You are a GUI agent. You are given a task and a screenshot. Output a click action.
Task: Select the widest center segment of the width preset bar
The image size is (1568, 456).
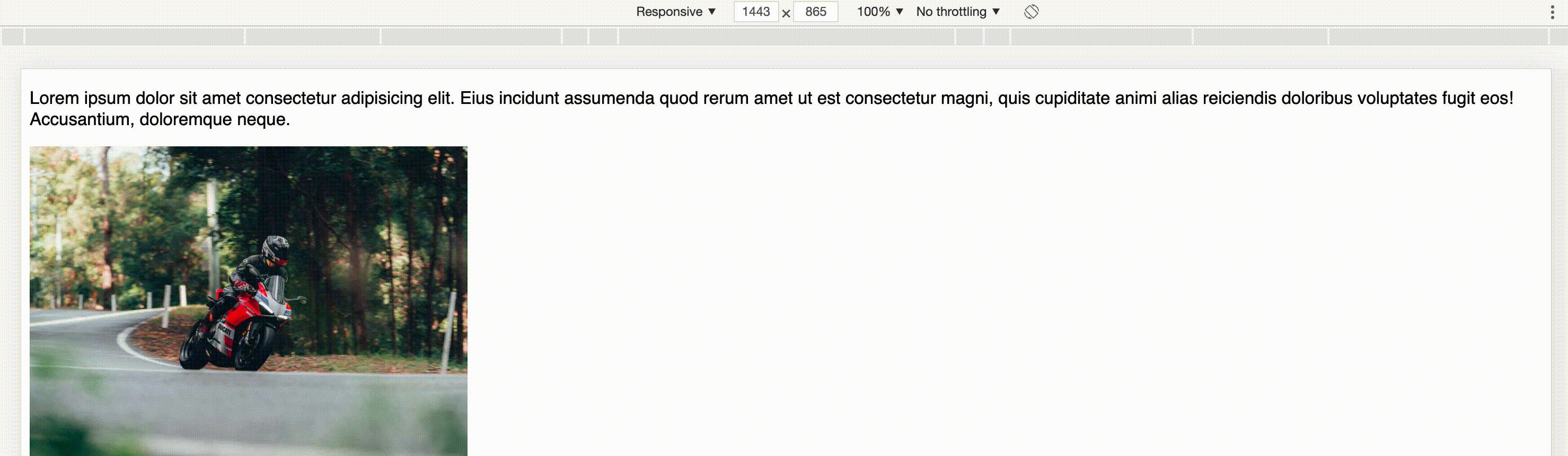[x=787, y=37]
